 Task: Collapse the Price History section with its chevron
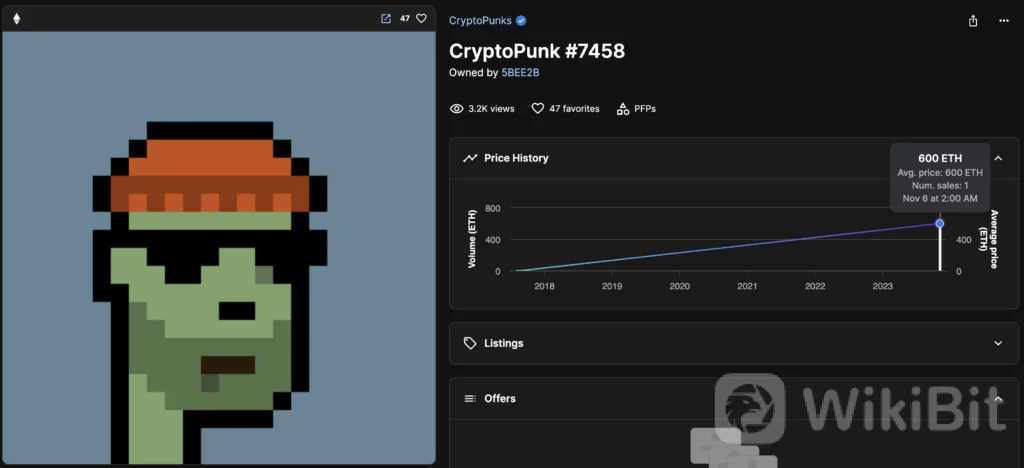tap(997, 158)
